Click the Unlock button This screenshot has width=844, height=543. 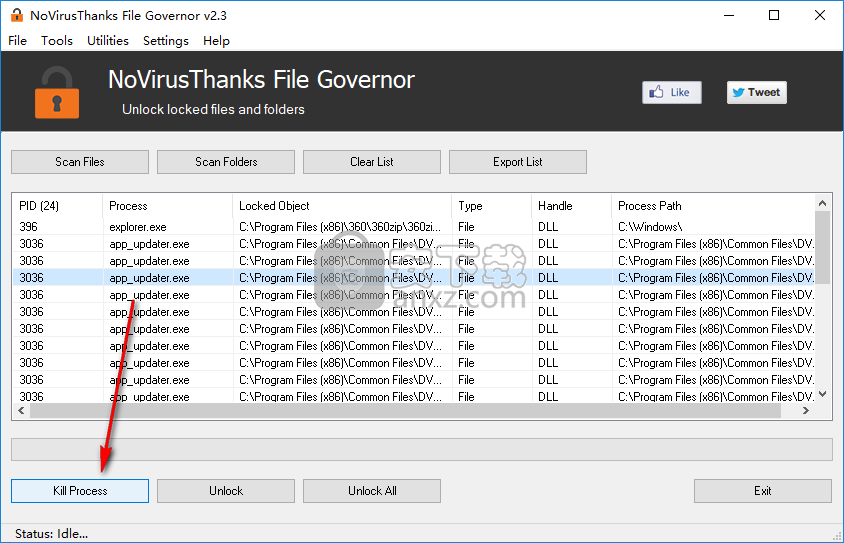point(226,491)
